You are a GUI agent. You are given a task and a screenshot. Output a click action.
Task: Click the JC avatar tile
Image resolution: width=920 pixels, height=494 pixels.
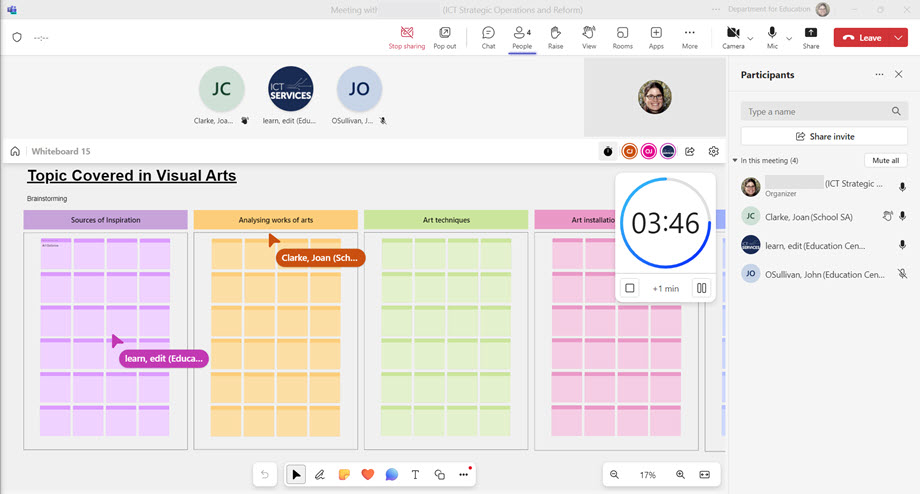coord(221,89)
